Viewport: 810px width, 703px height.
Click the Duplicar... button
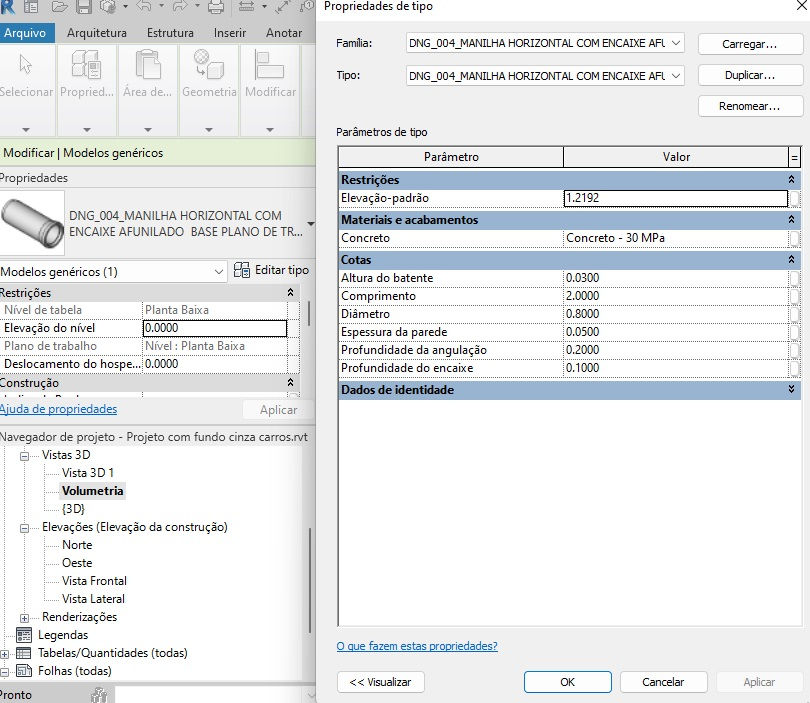(x=750, y=75)
